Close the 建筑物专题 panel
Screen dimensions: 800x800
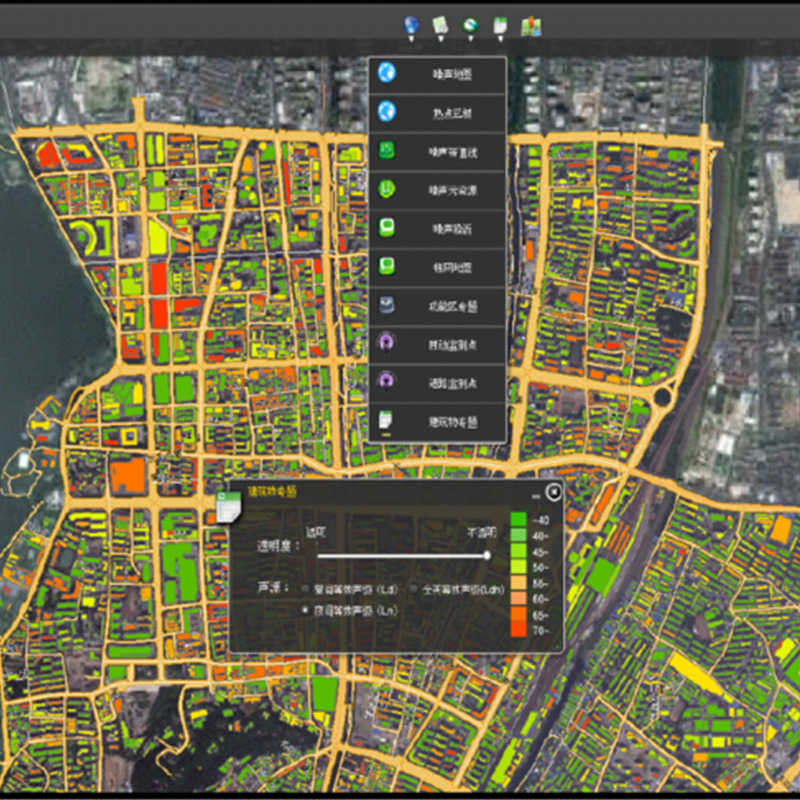click(x=553, y=492)
